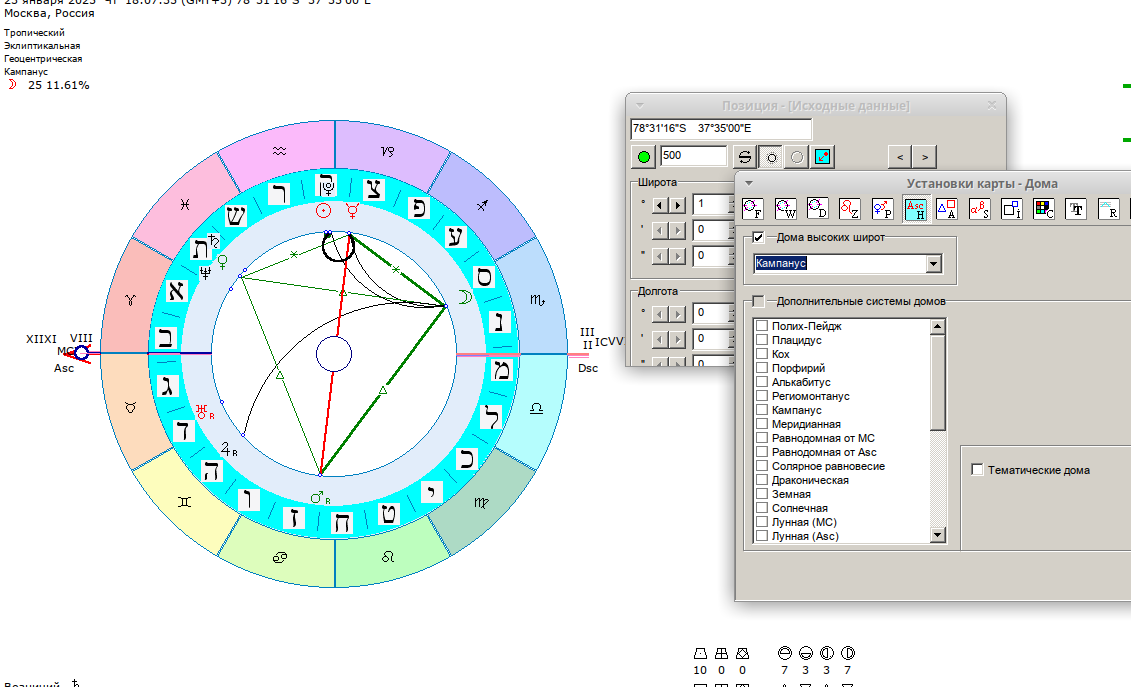Check the Плацидус house system

click(x=762, y=340)
